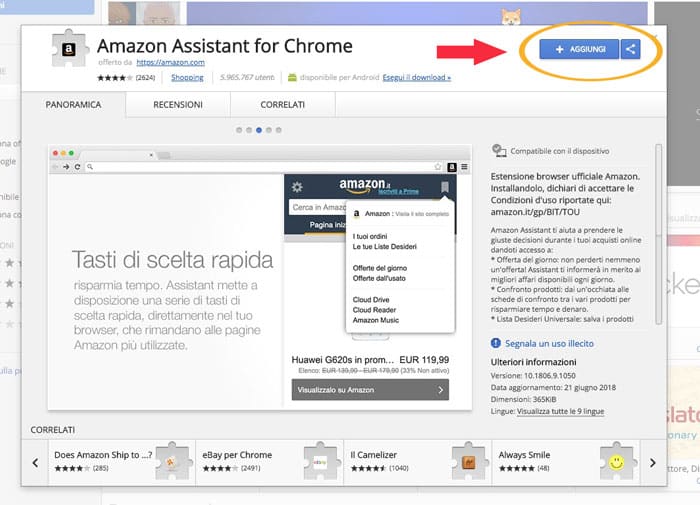Click the Esegui il download link
The image size is (700, 505).
(417, 77)
